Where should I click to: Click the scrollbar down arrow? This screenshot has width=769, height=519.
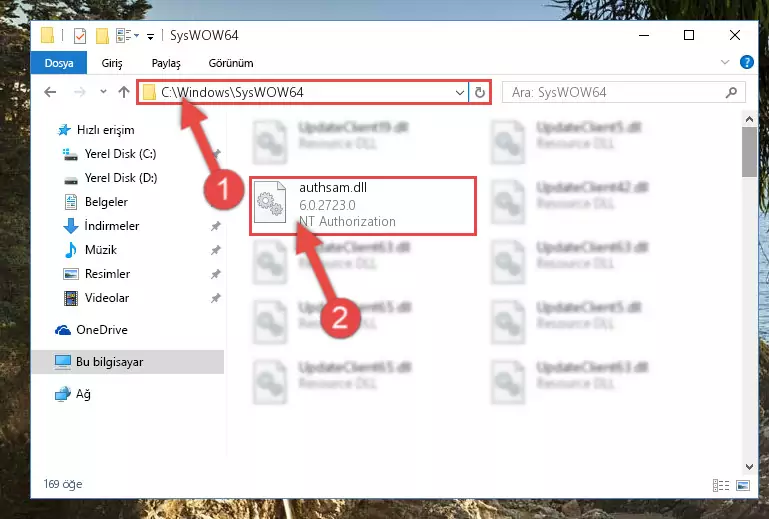(749, 467)
